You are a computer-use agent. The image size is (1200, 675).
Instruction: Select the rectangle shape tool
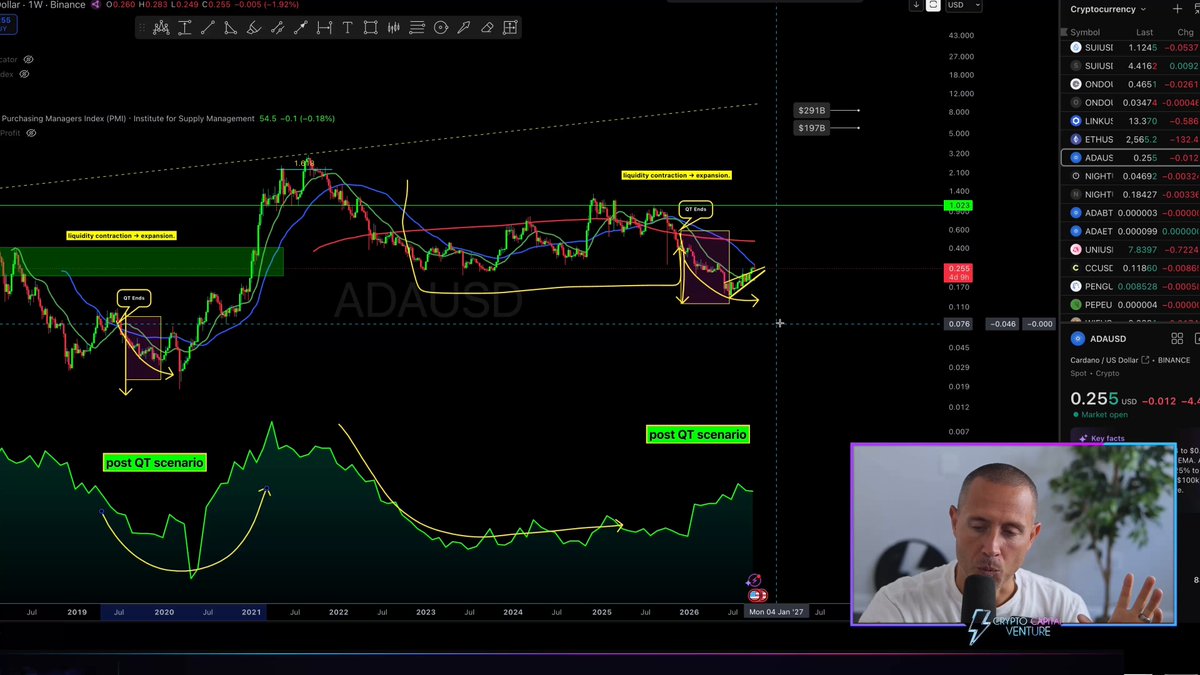pyautogui.click(x=370, y=28)
